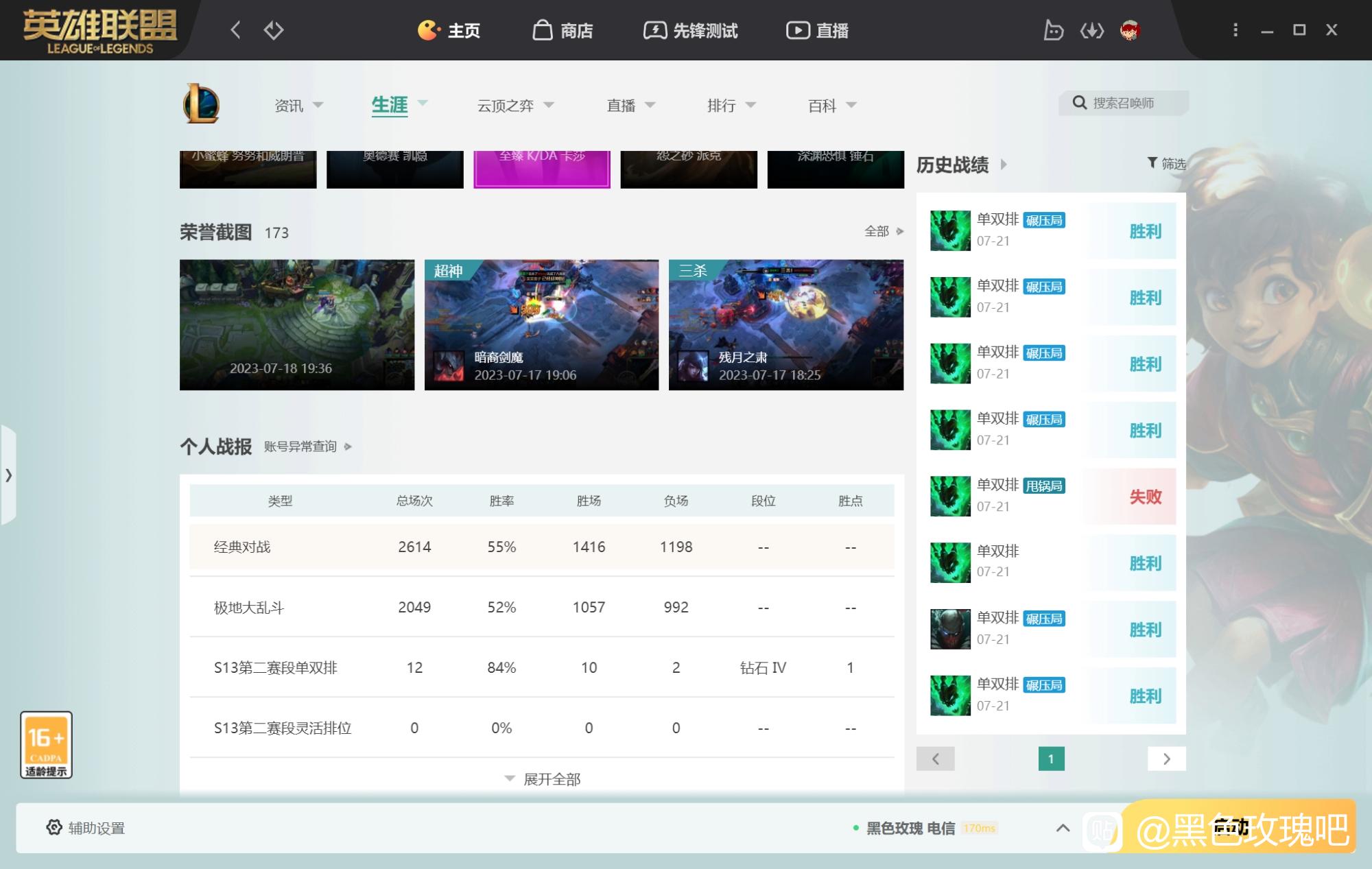
Task: Open the 筛选 filter for match history
Action: tap(1166, 163)
